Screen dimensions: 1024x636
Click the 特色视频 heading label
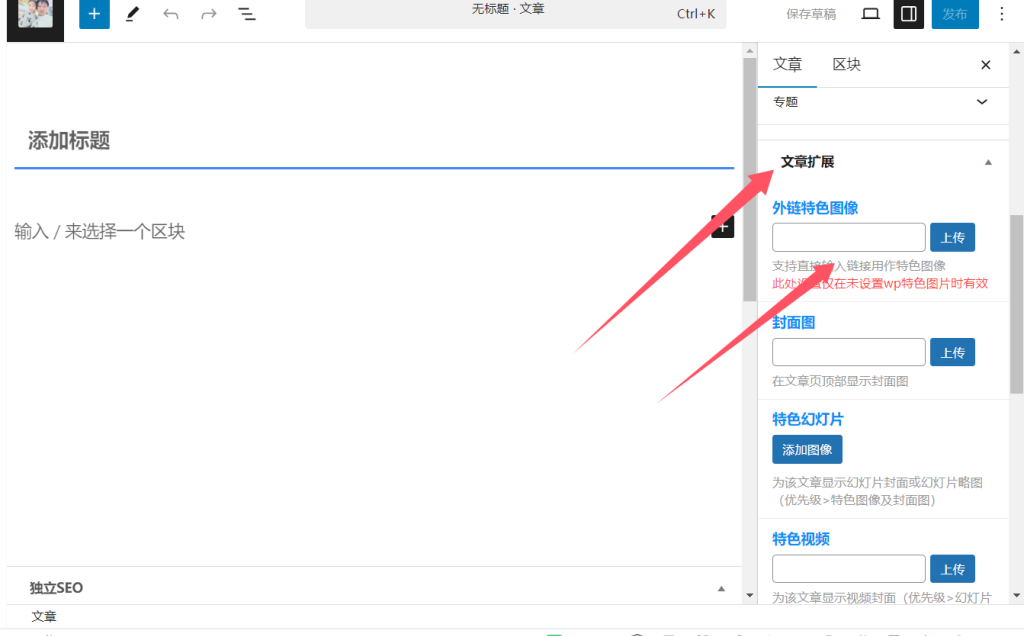pyautogui.click(x=801, y=539)
